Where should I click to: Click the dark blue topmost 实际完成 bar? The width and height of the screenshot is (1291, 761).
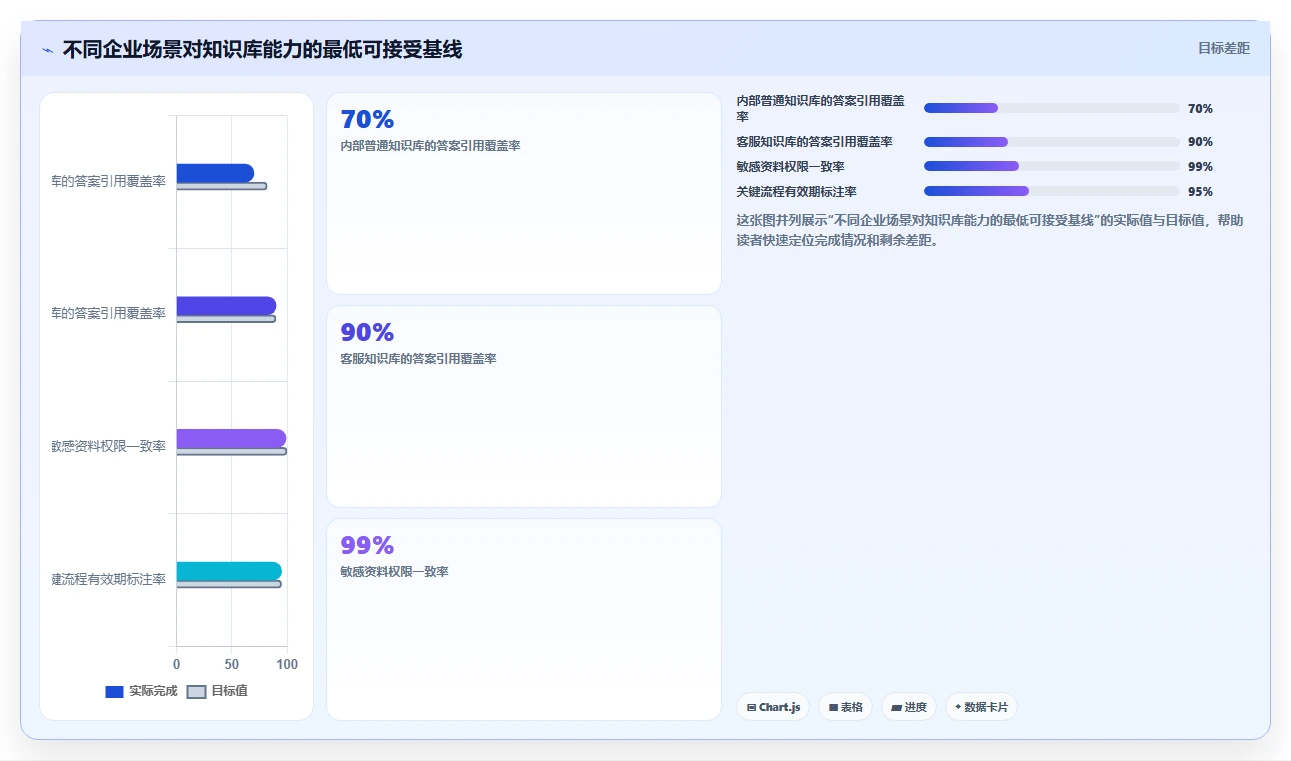(x=215, y=173)
